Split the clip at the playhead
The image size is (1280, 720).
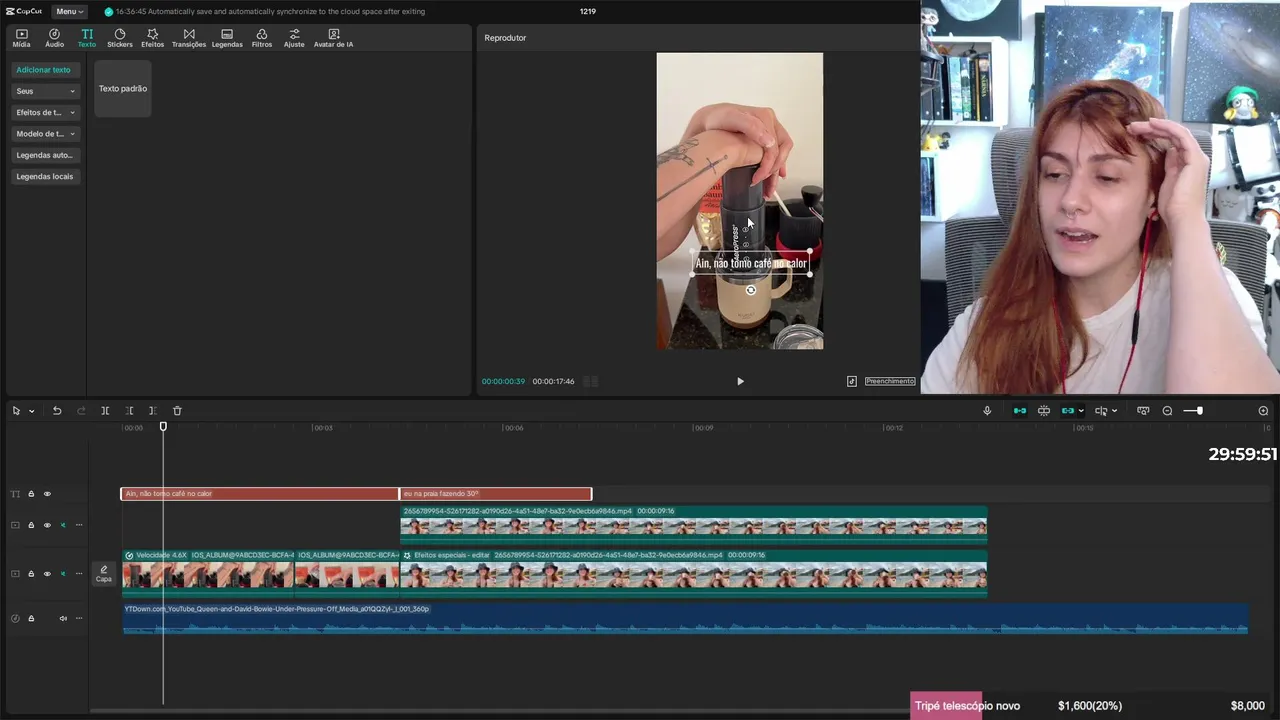tap(105, 411)
